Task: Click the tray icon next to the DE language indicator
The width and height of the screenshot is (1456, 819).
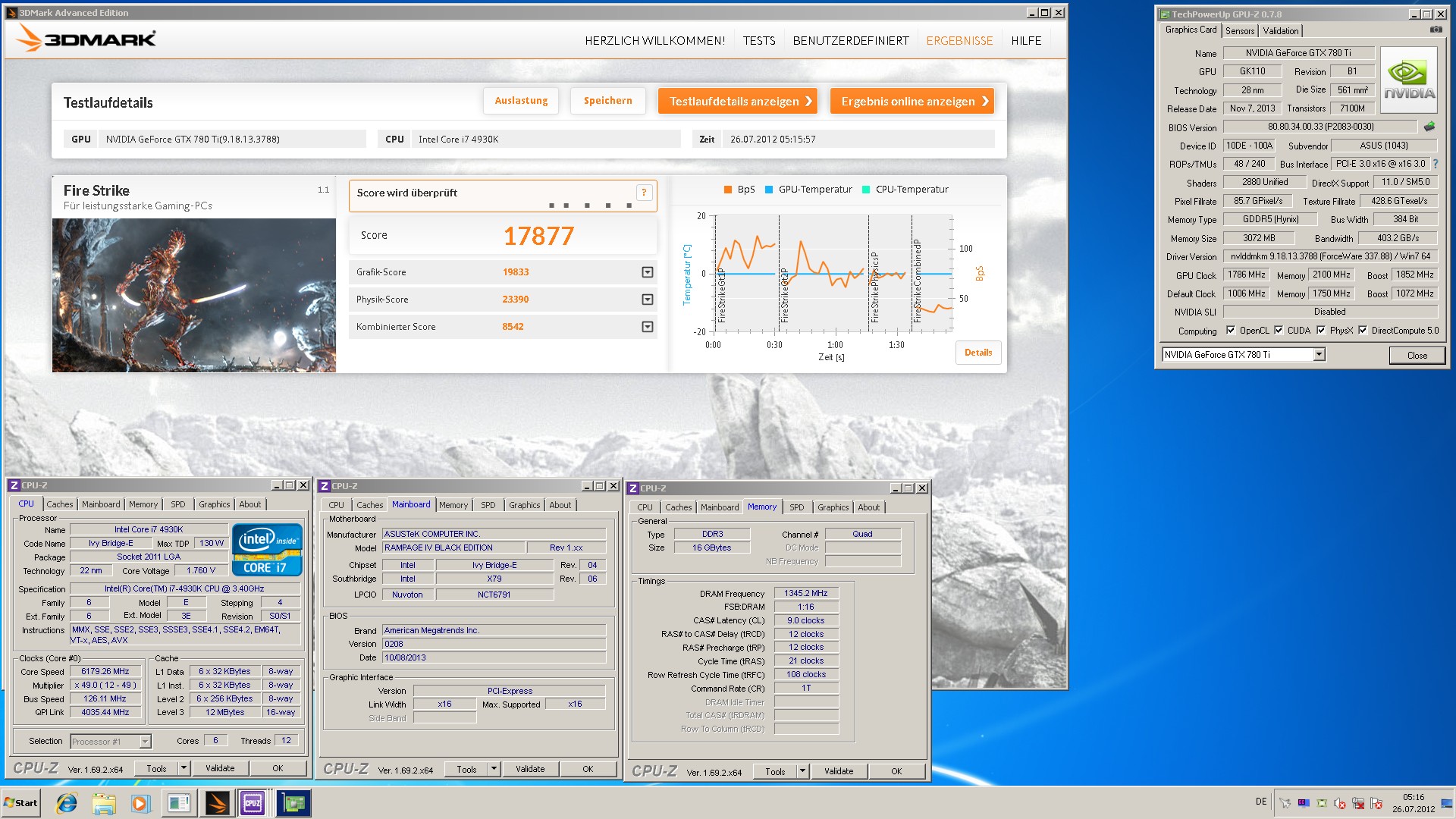Action: [x=1285, y=803]
